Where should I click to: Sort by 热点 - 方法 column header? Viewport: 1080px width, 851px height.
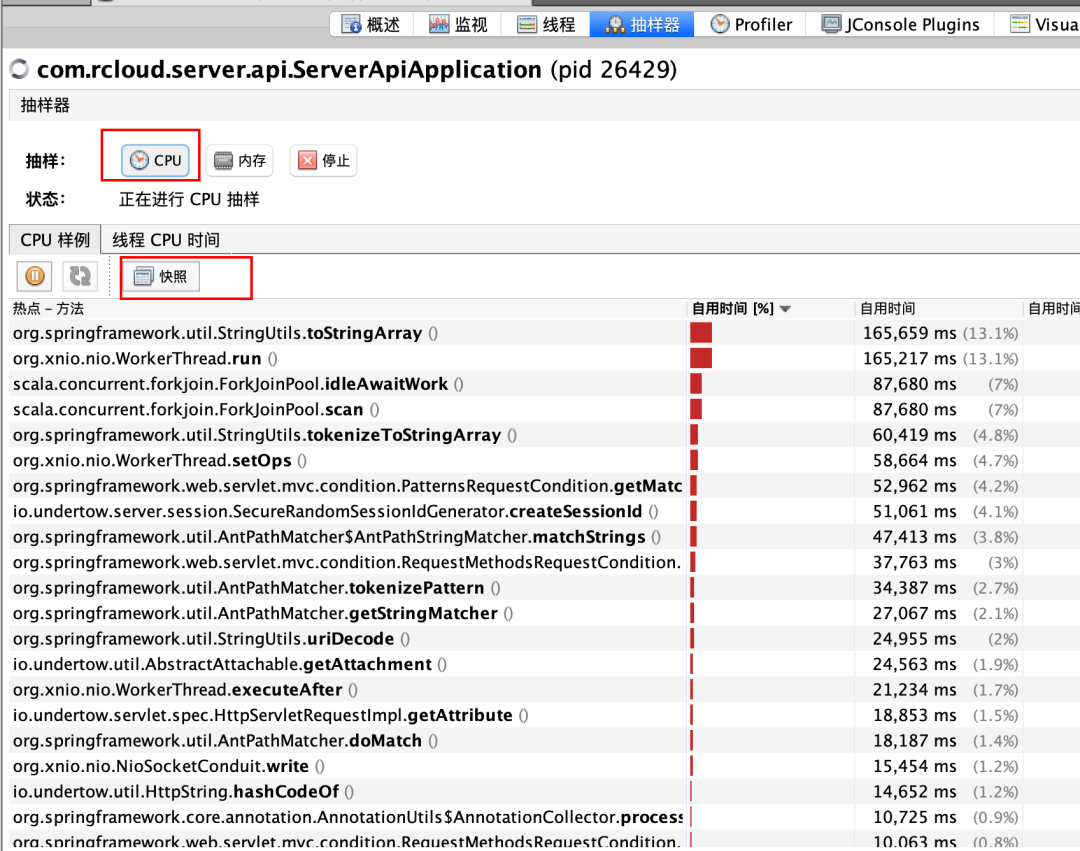pyautogui.click(x=49, y=309)
